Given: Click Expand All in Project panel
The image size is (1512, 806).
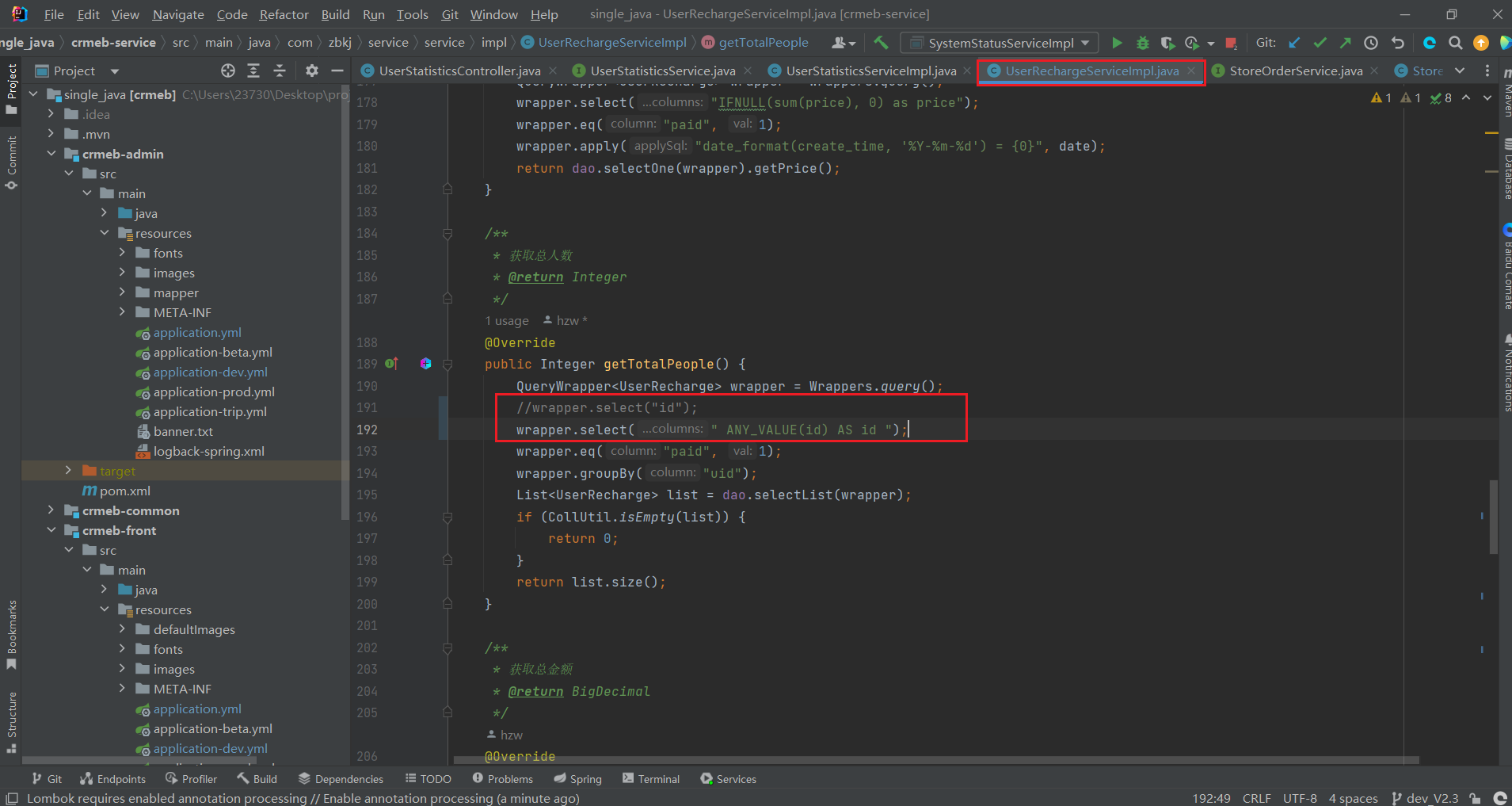Looking at the screenshot, I should (x=253, y=71).
